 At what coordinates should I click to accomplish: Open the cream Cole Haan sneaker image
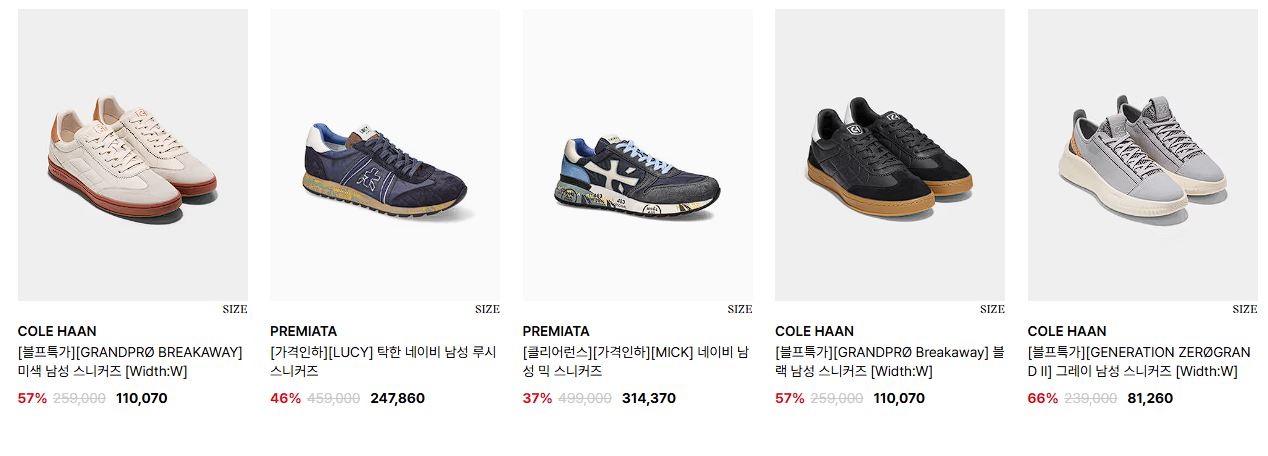pyautogui.click(x=133, y=155)
